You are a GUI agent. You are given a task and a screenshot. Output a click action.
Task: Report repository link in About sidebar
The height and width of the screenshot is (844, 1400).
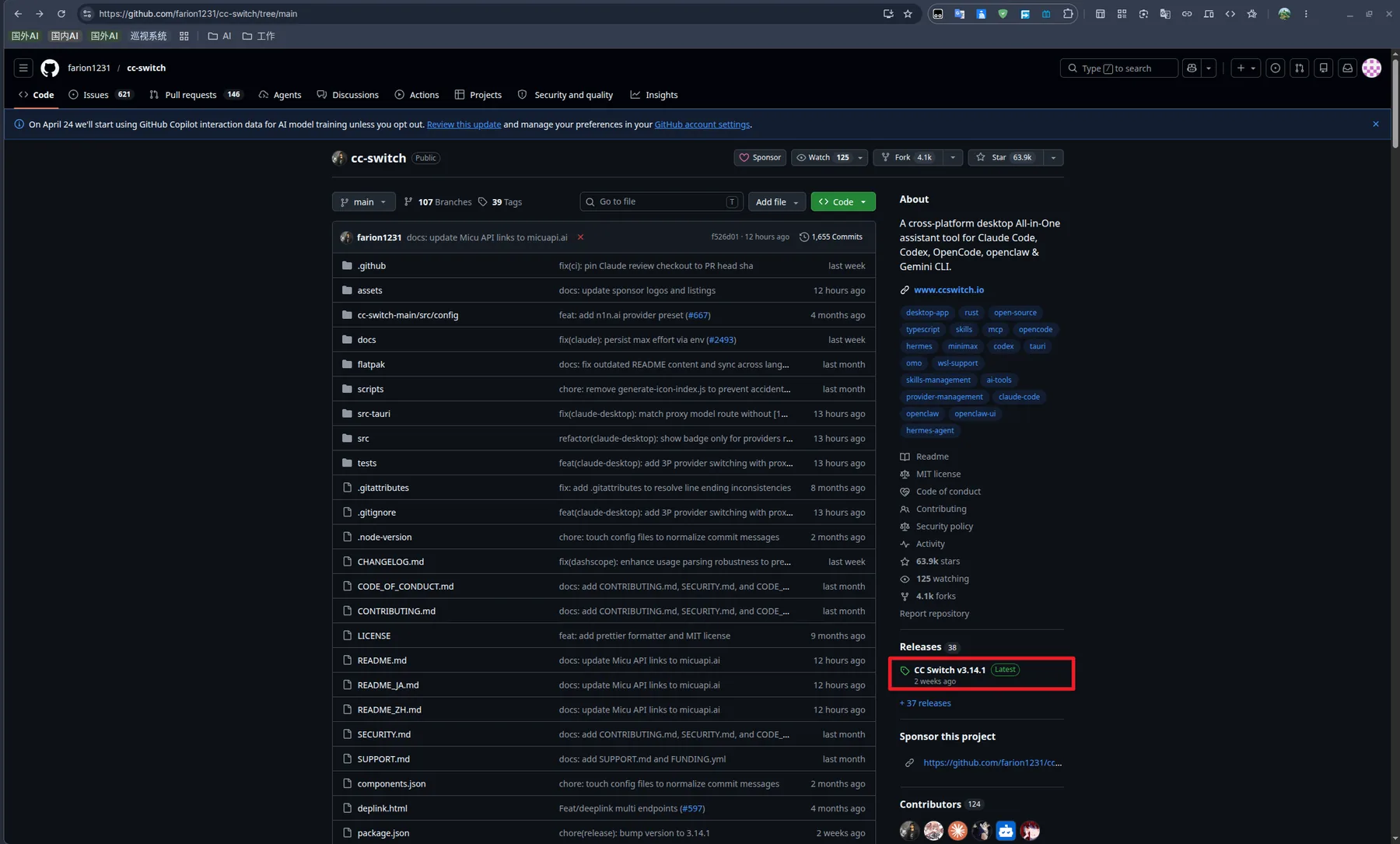934,615
